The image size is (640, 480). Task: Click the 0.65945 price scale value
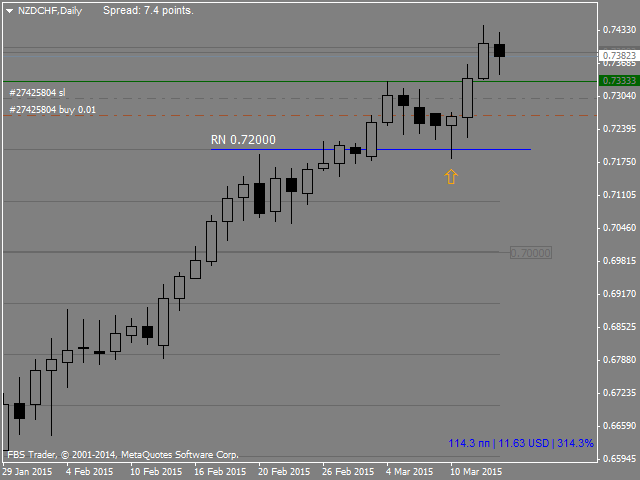point(620,458)
